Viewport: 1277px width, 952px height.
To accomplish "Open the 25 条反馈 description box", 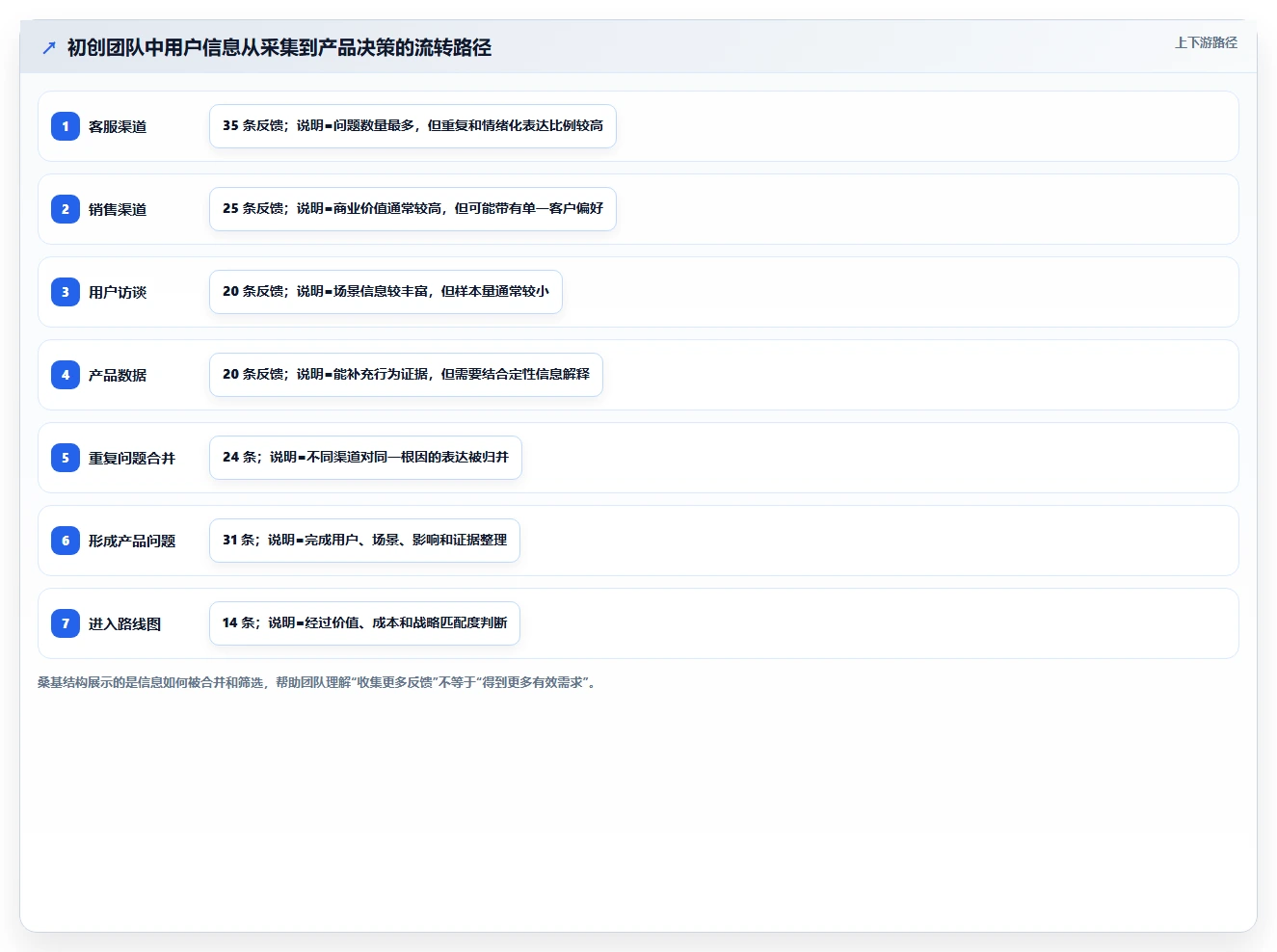I will [x=412, y=209].
